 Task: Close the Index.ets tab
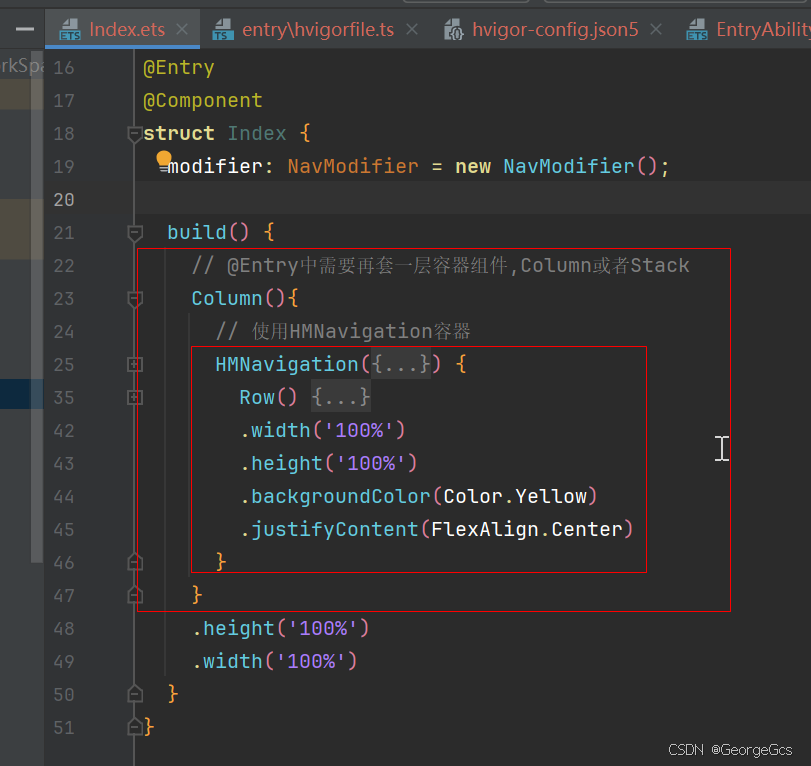[182, 29]
